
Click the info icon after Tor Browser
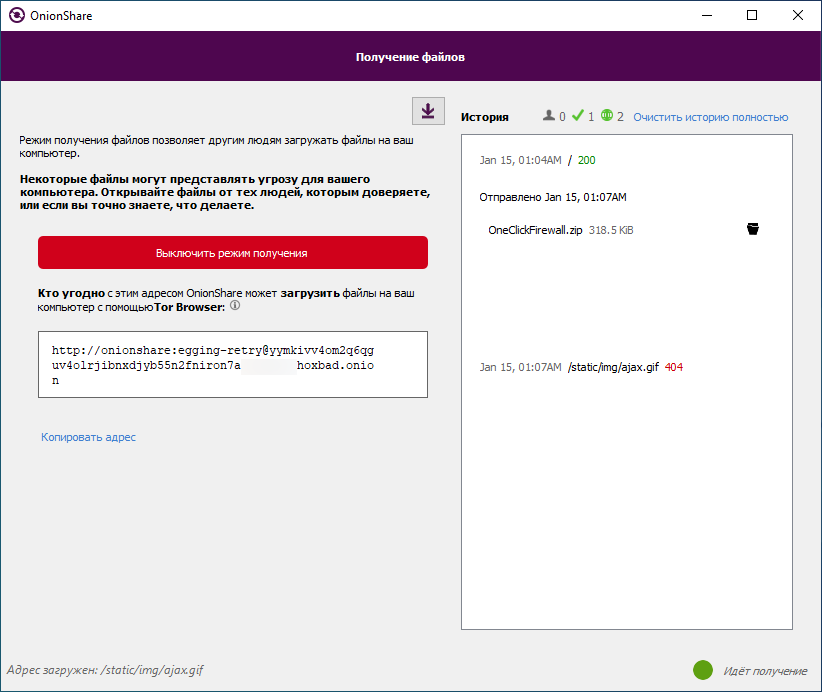[235, 305]
